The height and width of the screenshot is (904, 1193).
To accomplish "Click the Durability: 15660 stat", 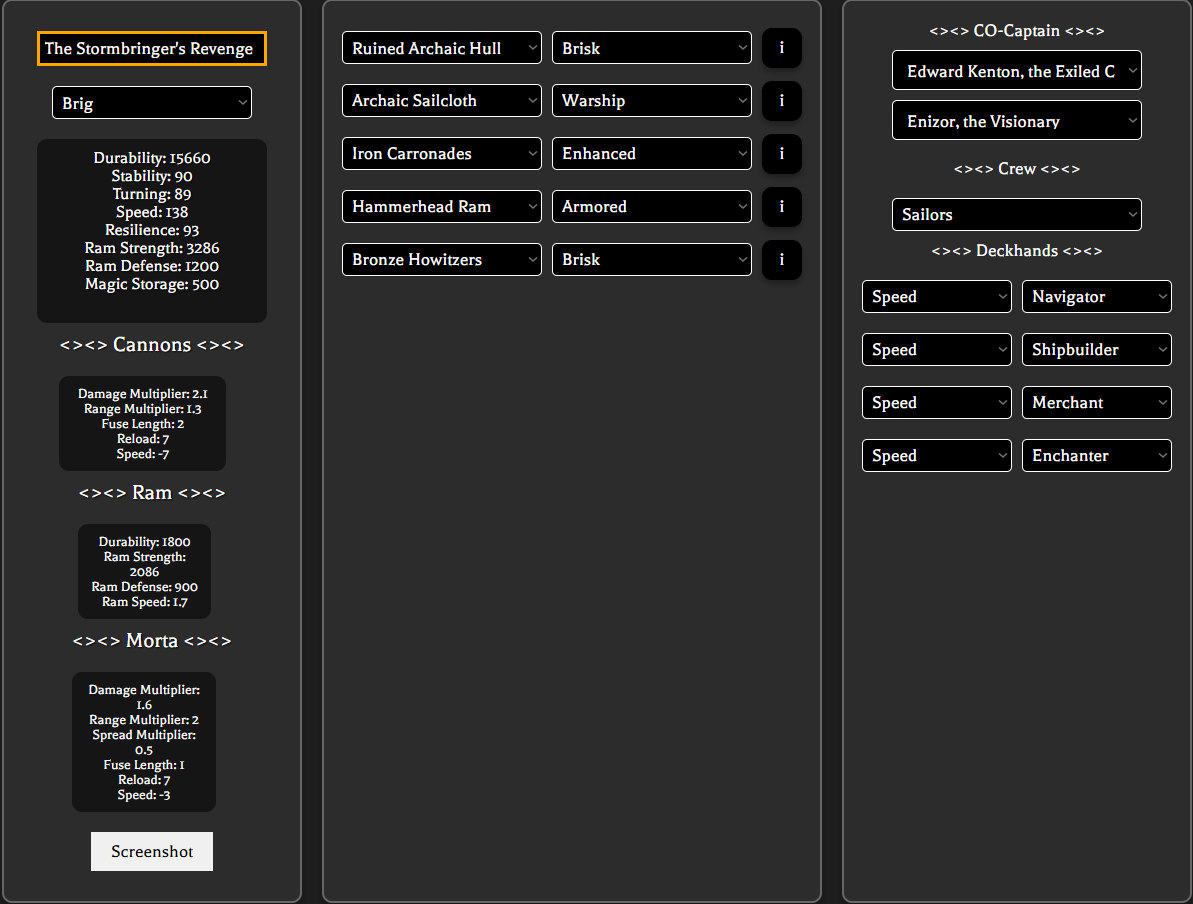I will [152, 158].
